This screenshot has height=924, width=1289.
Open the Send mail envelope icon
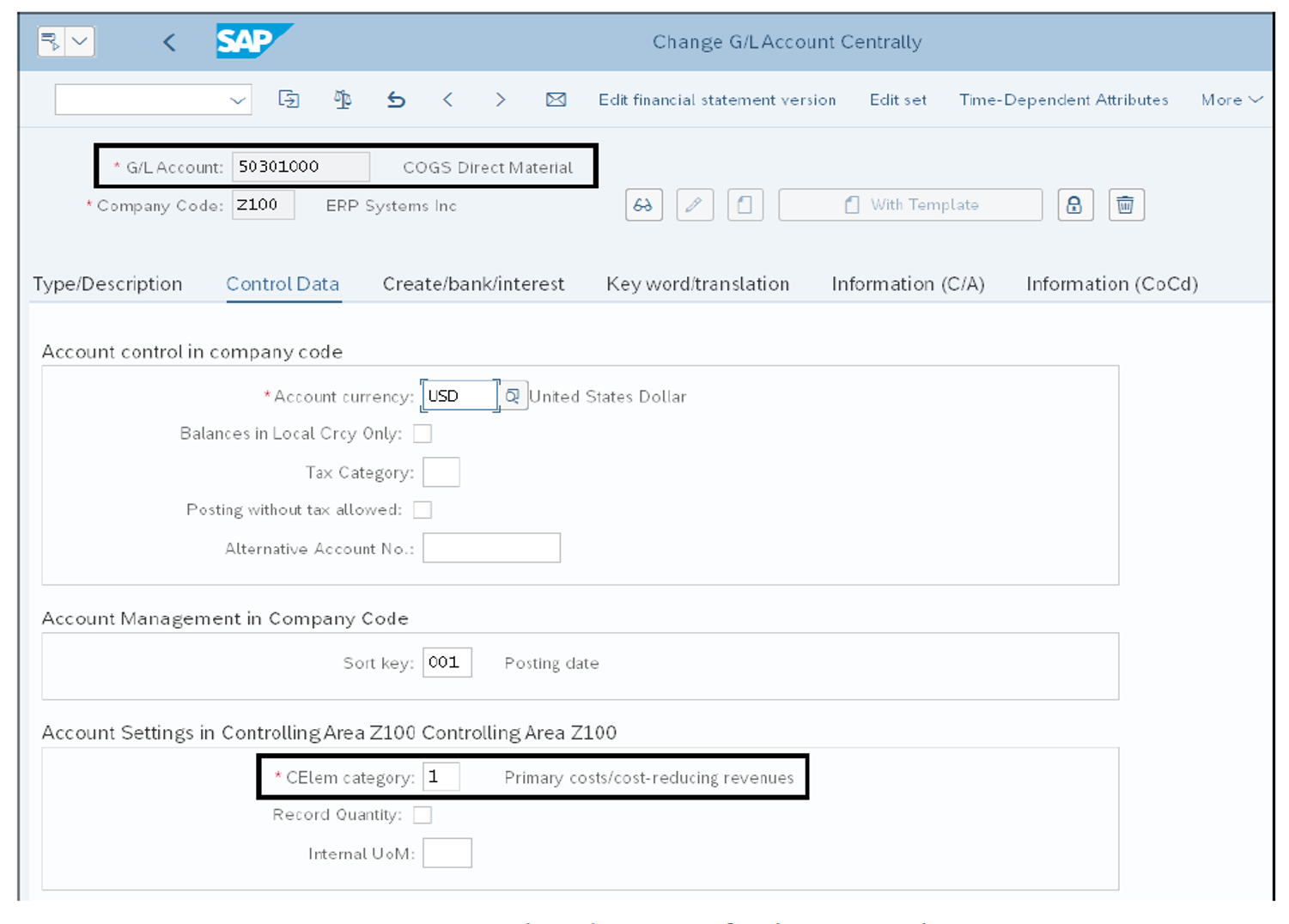click(556, 100)
